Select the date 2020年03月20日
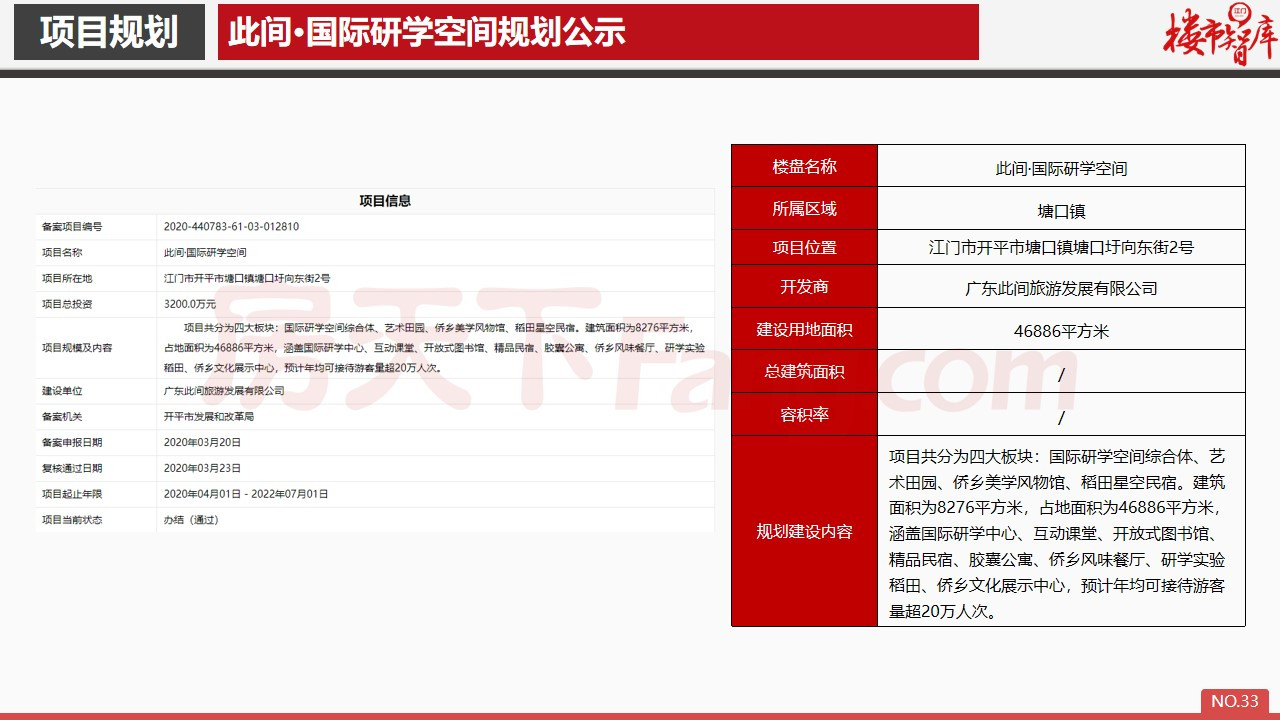Image resolution: width=1280 pixels, height=720 pixels. tap(202, 442)
